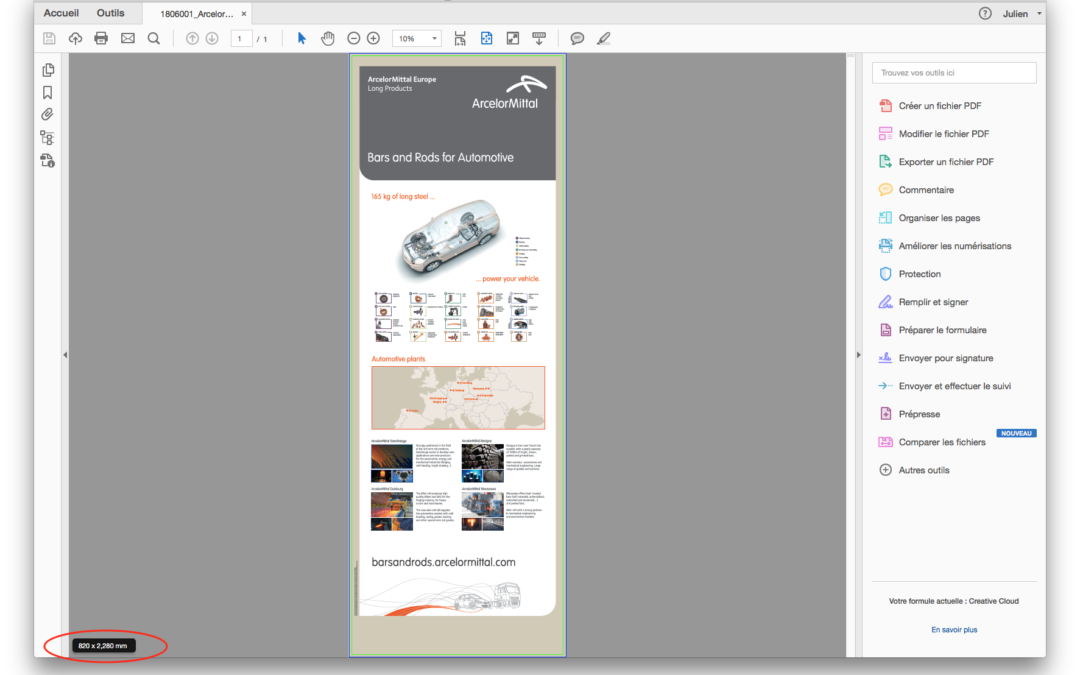
Task: Zoom in with the plus button
Action: 373,38
